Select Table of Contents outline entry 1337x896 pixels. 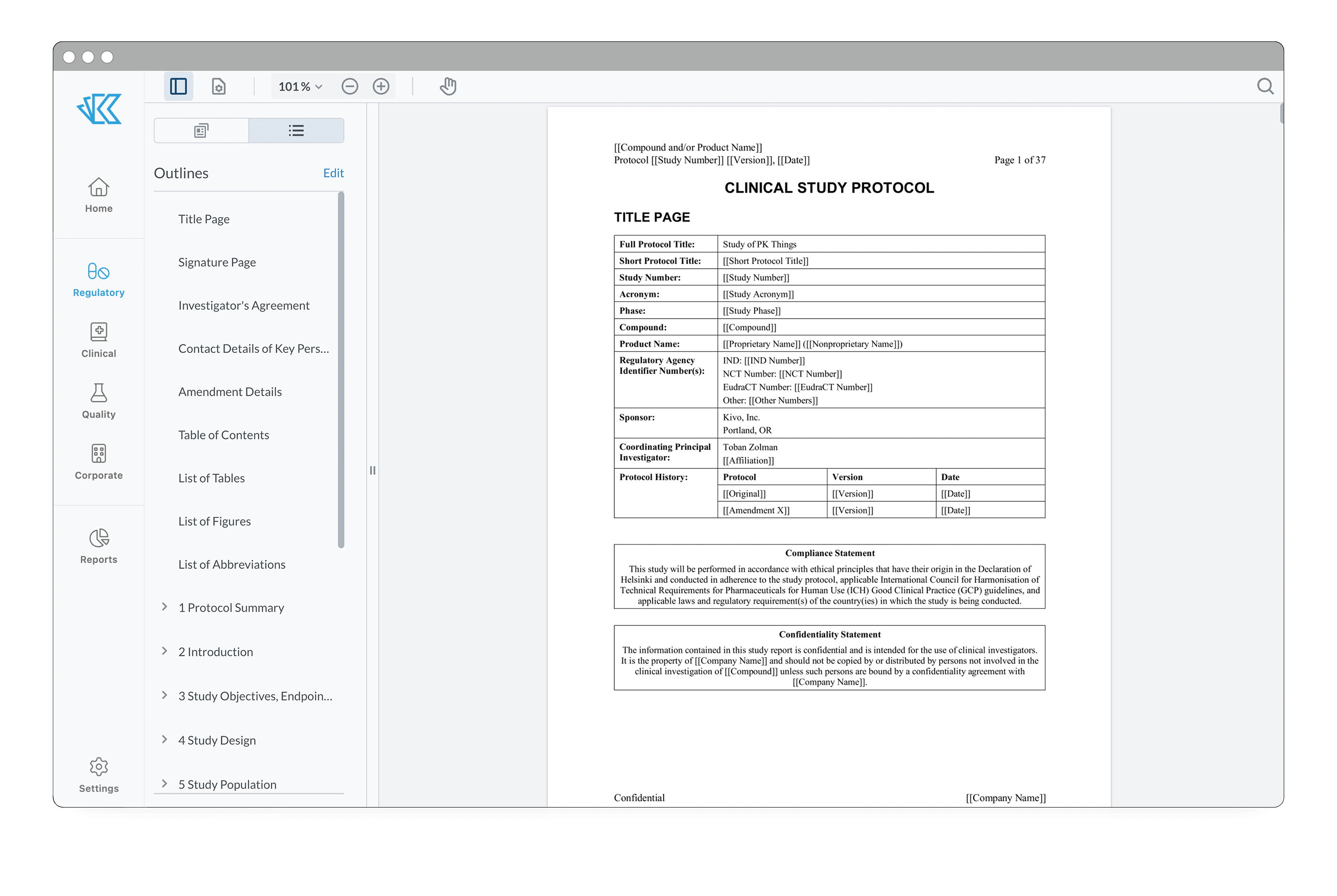coord(224,434)
